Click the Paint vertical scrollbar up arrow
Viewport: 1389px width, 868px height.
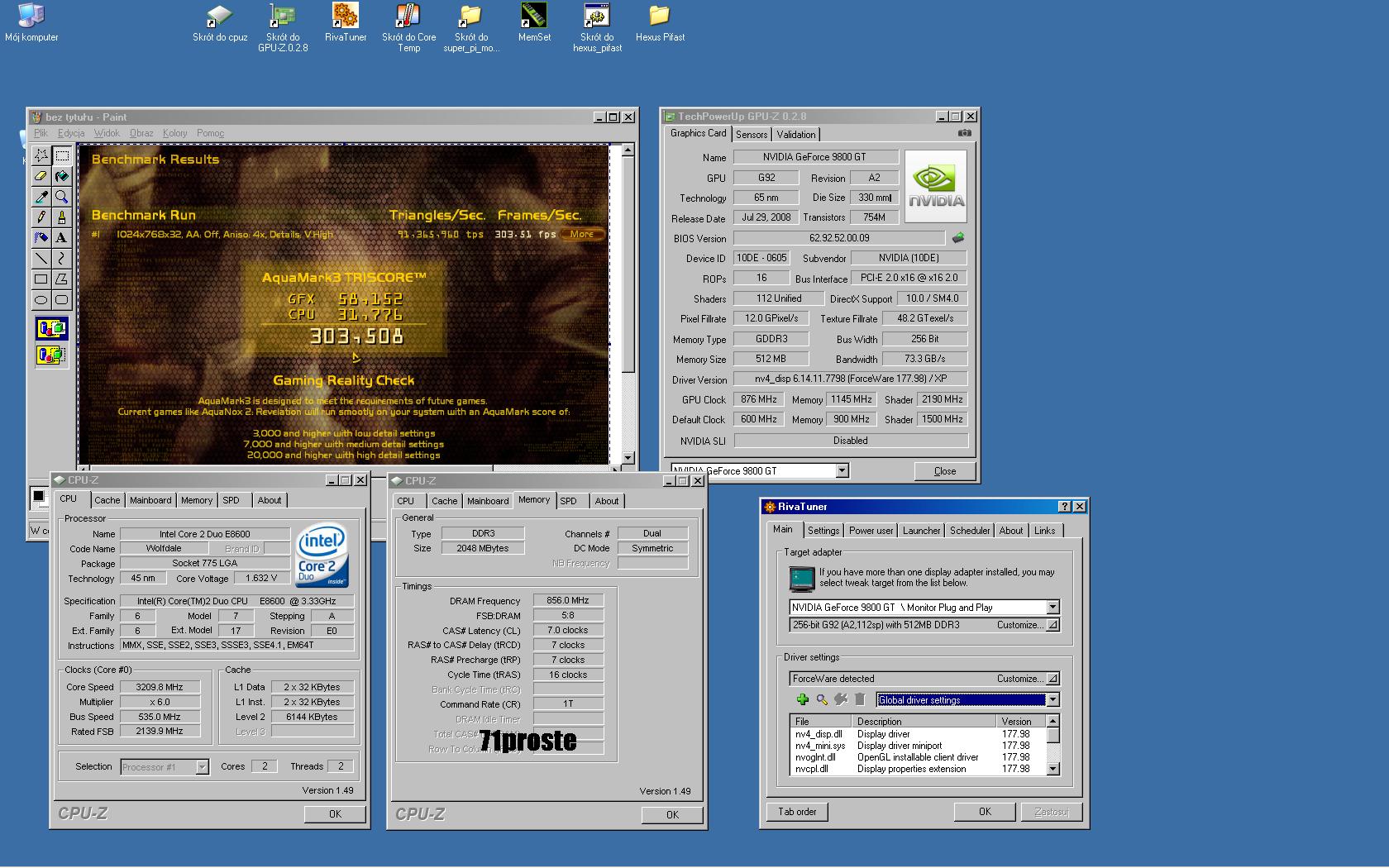(x=628, y=150)
